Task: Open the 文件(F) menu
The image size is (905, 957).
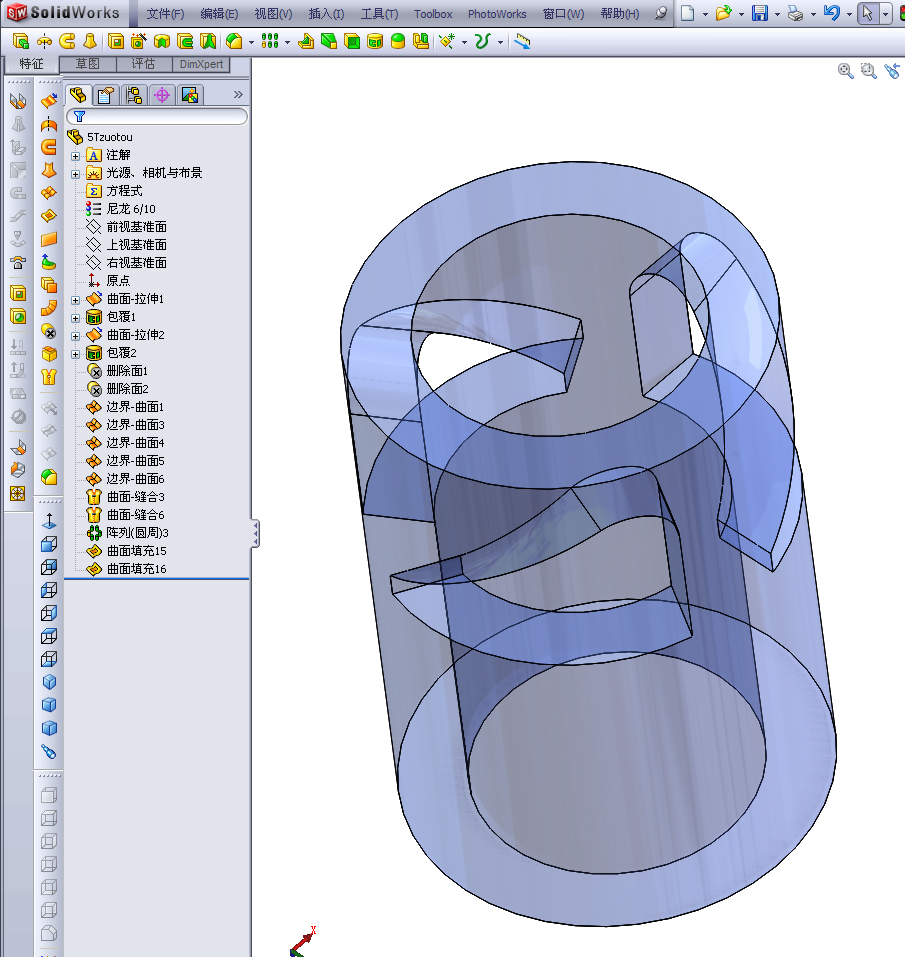Action: click(165, 13)
